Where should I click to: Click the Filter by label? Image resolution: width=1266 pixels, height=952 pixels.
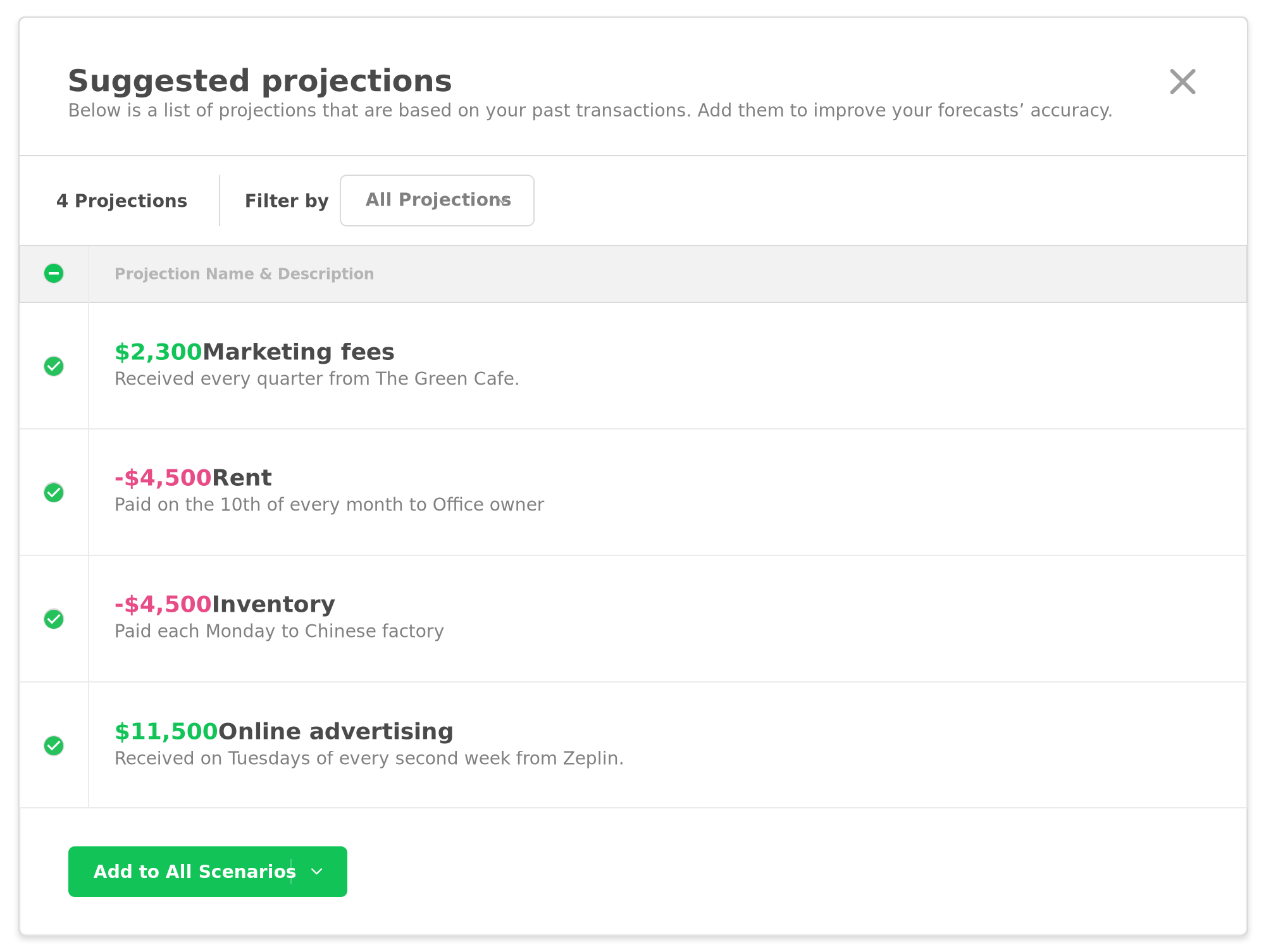tap(286, 200)
